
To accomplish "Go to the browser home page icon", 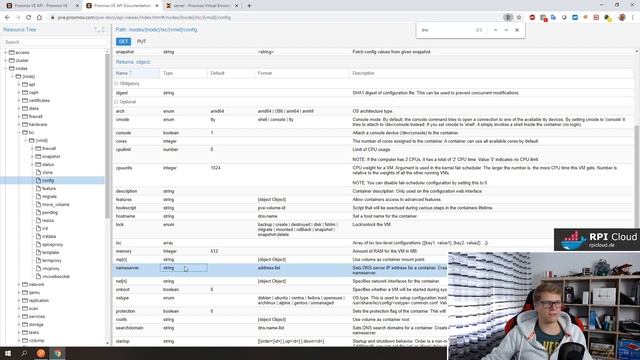I will coord(39,18).
